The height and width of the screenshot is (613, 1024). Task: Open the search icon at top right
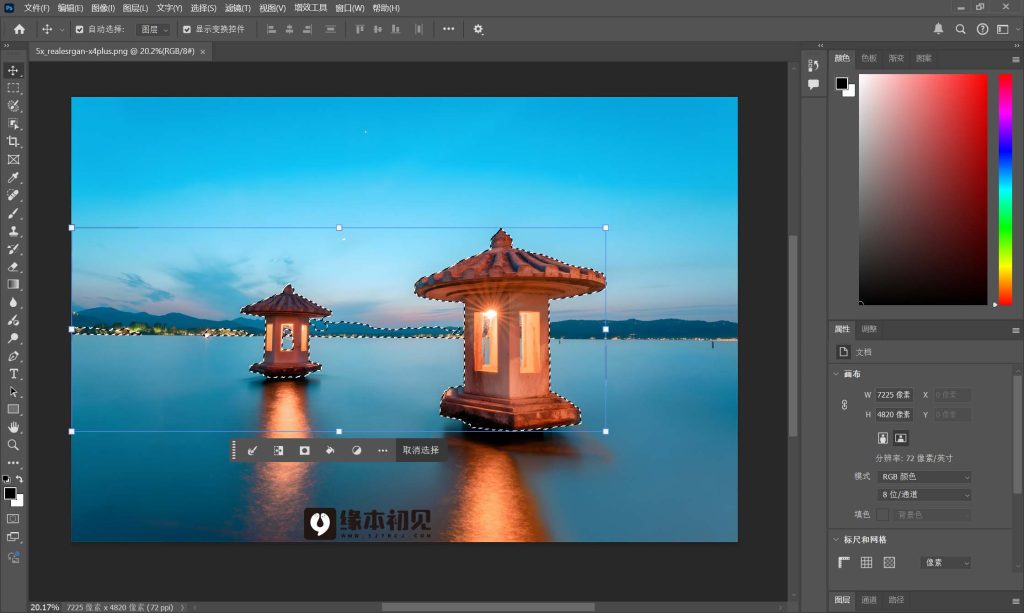(960, 29)
